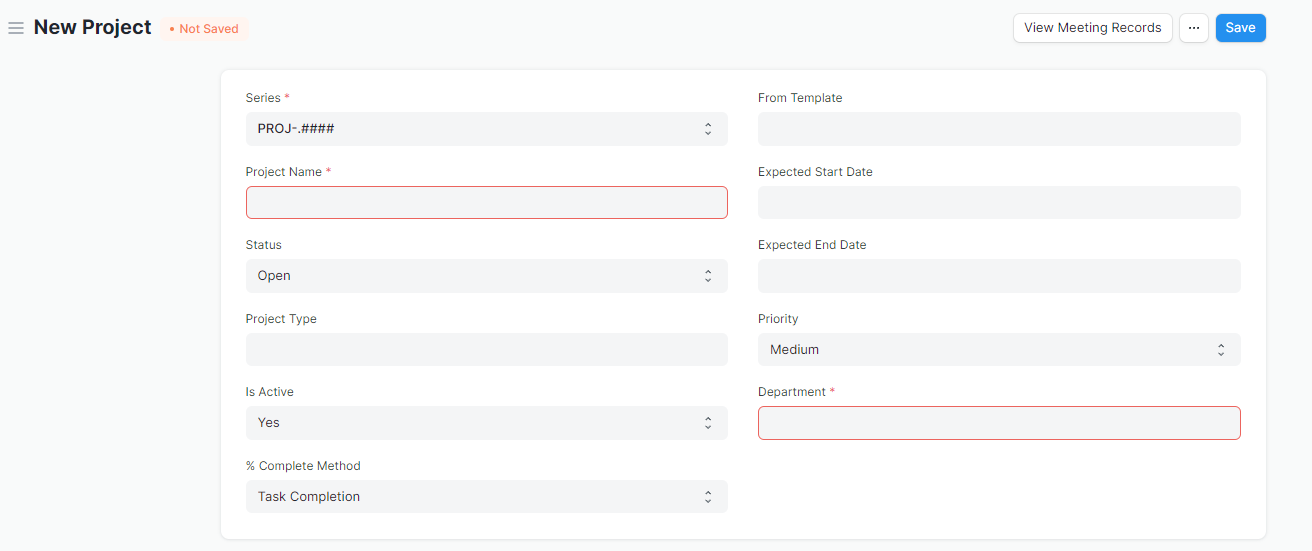Focus the Department required field
This screenshot has height=551, width=1312.
coord(999,423)
